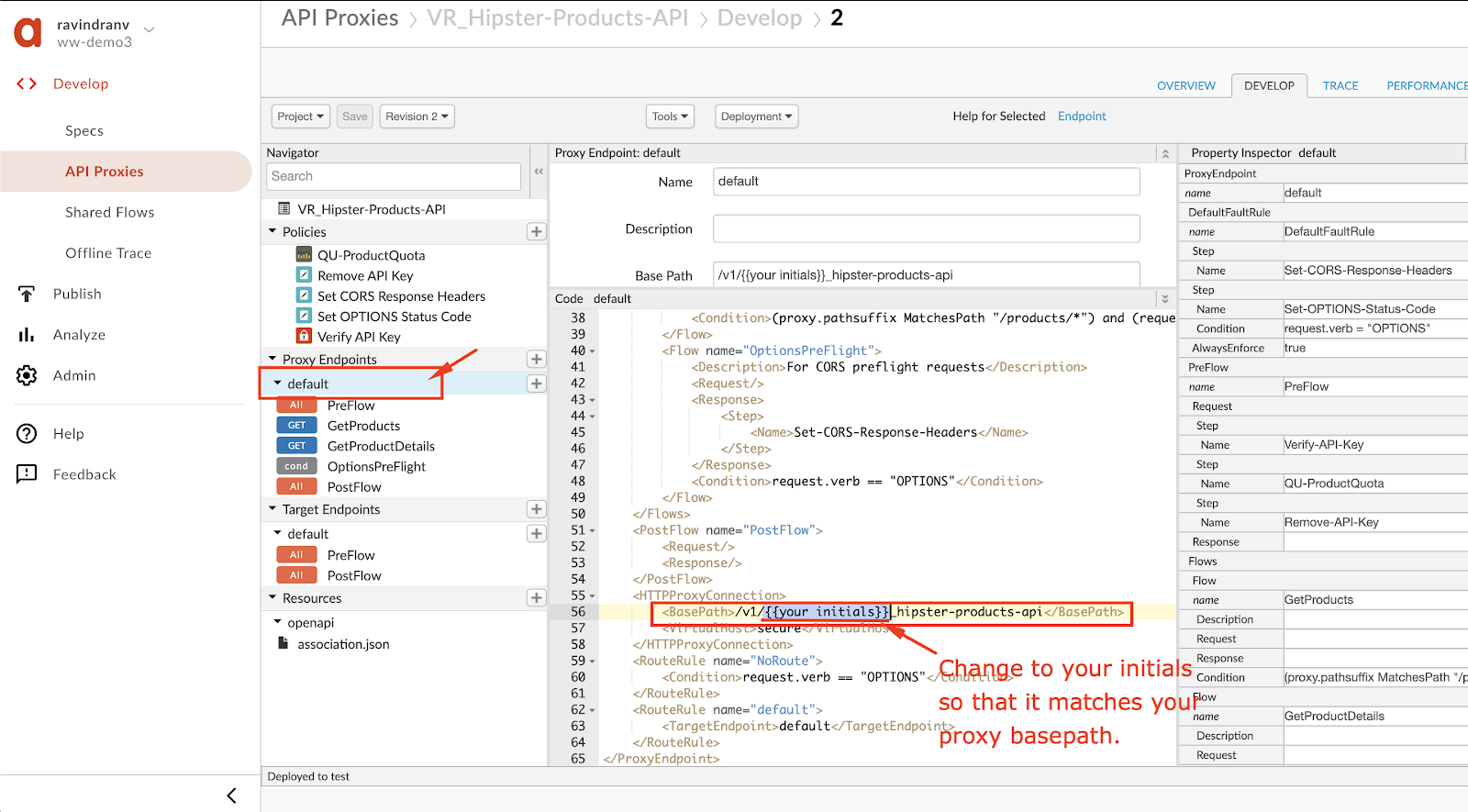Select OptionsPreFlight conditional flow
The image size is (1468, 812).
tap(376, 466)
